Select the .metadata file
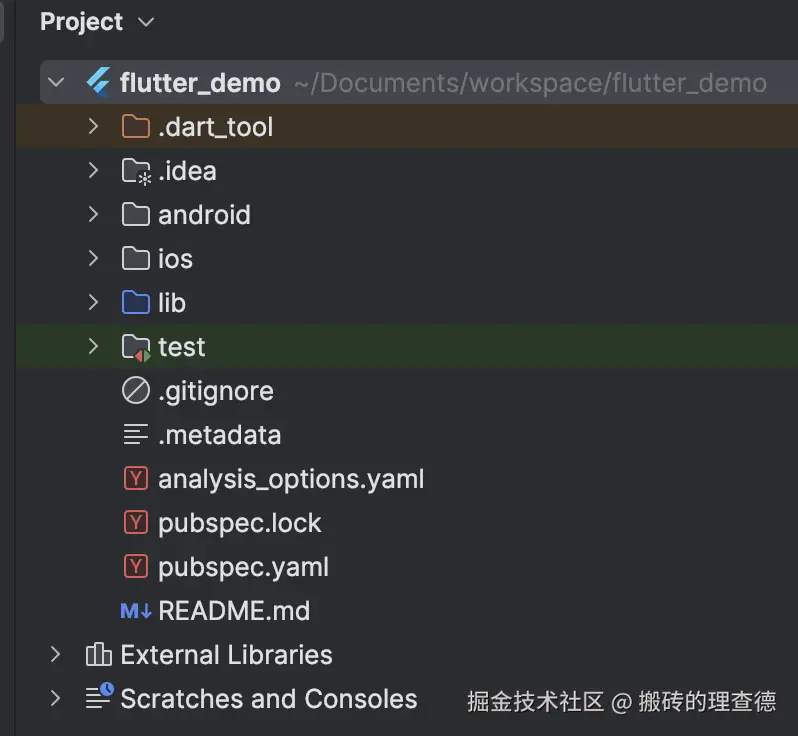The image size is (798, 736). pos(219,435)
